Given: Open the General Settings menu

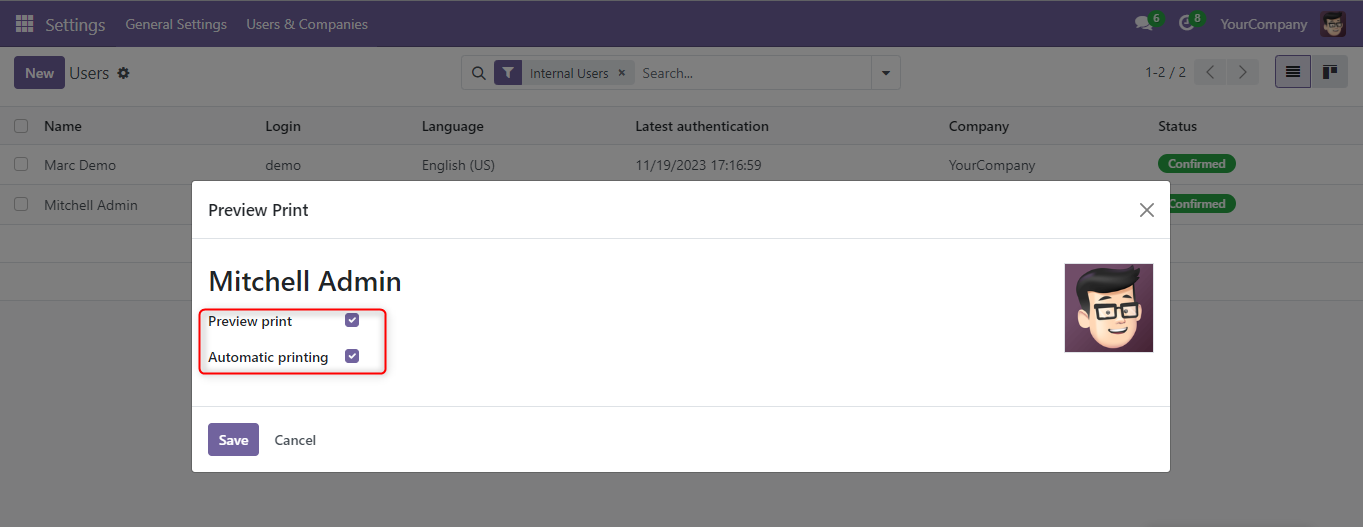Looking at the screenshot, I should 176,24.
